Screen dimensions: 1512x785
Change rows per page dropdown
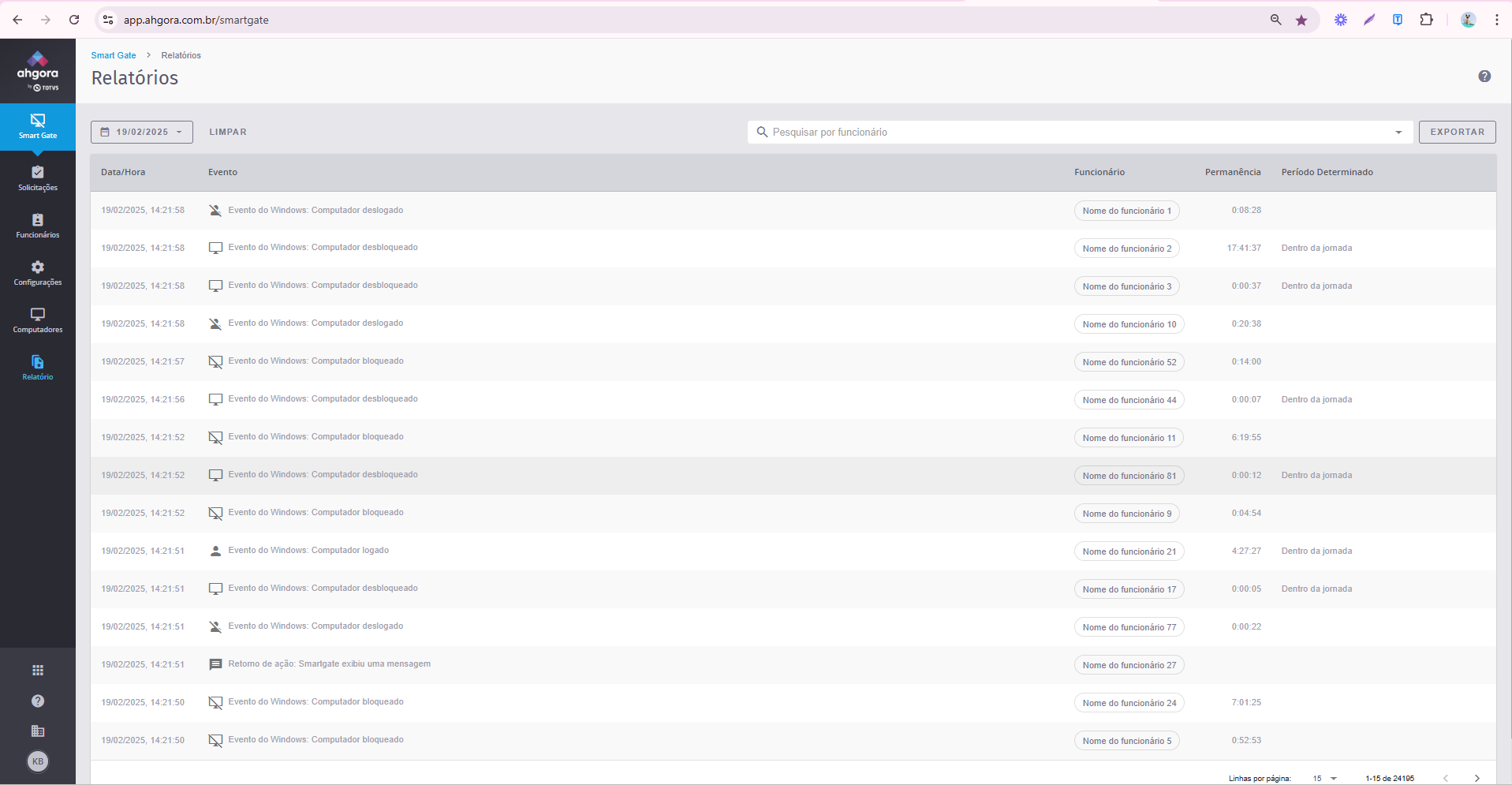click(1325, 779)
